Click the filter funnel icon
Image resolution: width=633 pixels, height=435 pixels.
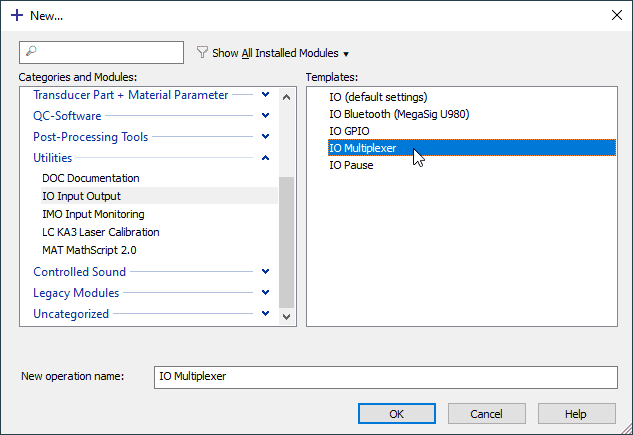[x=202, y=52]
